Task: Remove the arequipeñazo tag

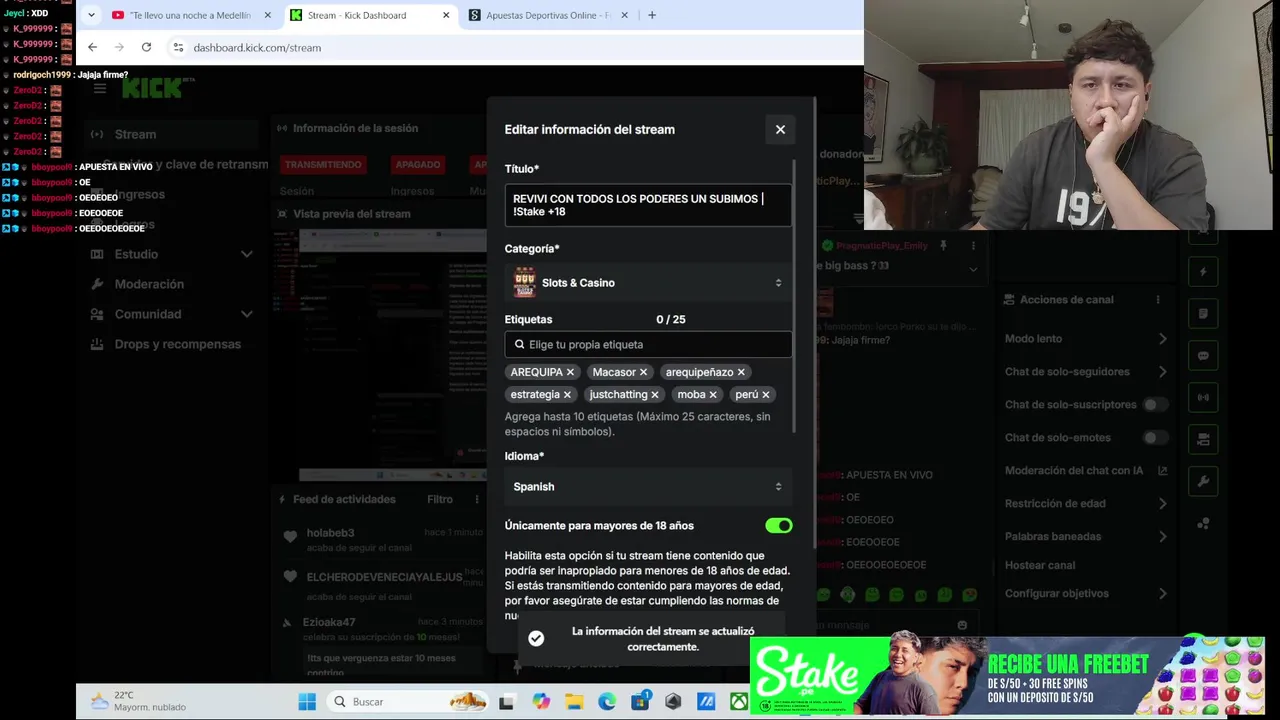Action: (741, 372)
